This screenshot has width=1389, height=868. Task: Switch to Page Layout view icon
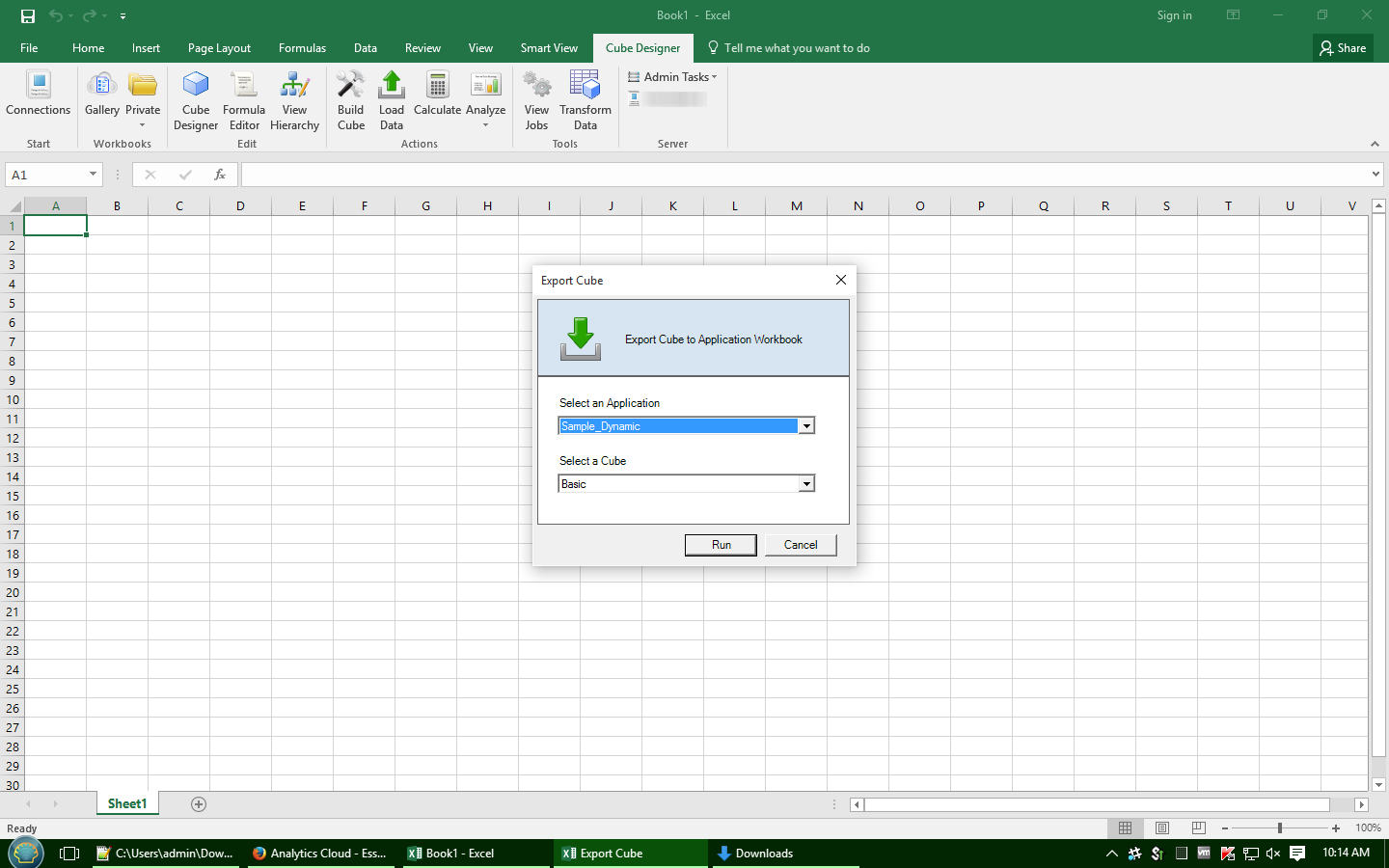[1162, 828]
